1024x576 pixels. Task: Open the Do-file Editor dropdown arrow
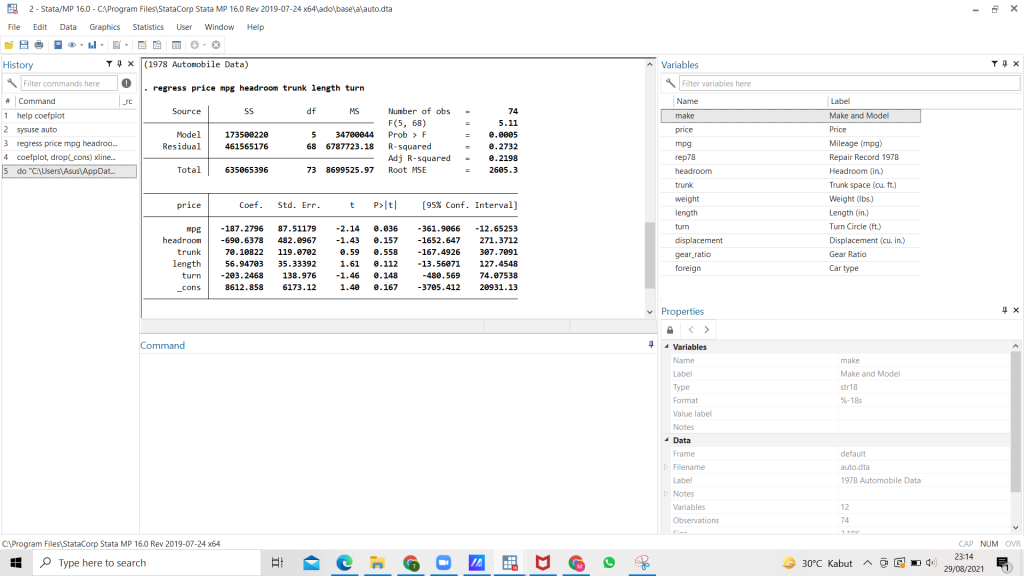tap(126, 45)
